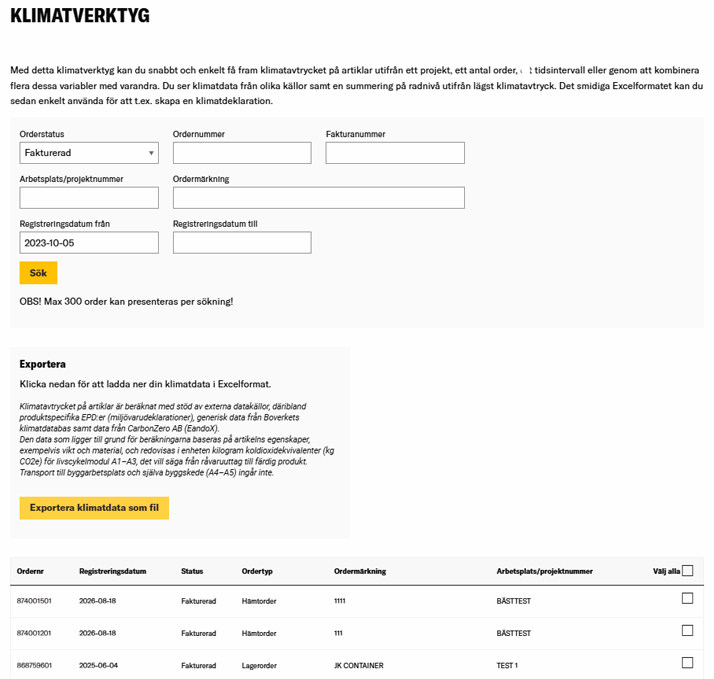714x679 pixels.
Task: Open the Orderstatus dropdown showing Fakturerad
Action: (89, 153)
